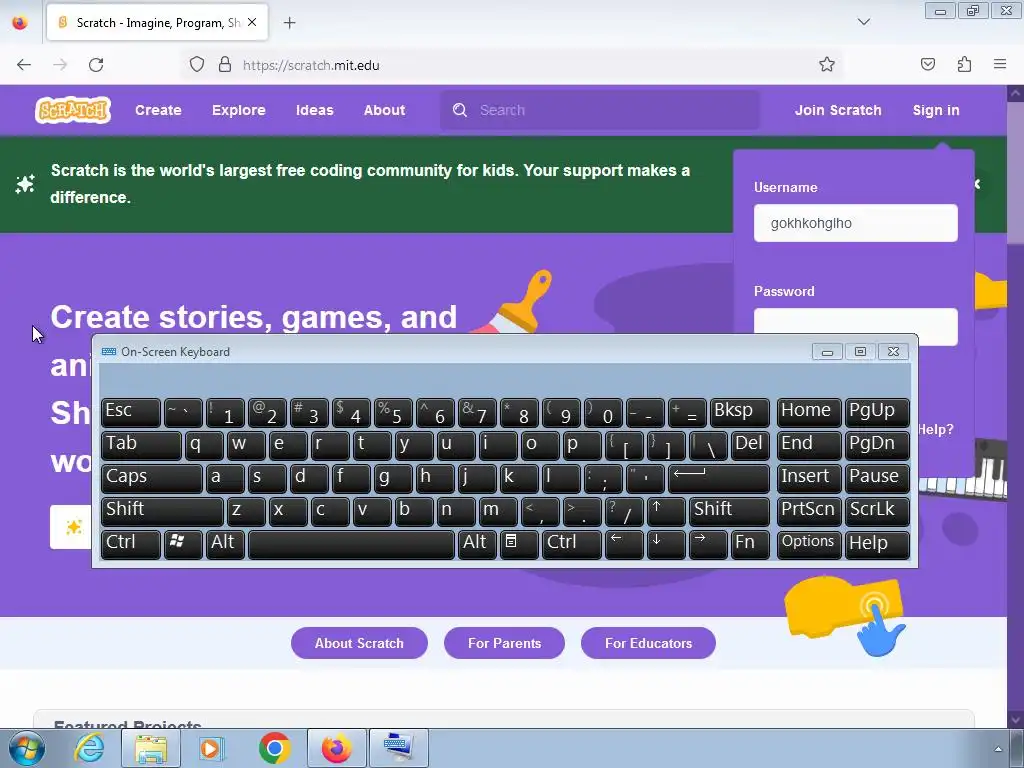Screen dimensions: 1024x768
Task: Toggle the right Shift key
Action: (729, 511)
